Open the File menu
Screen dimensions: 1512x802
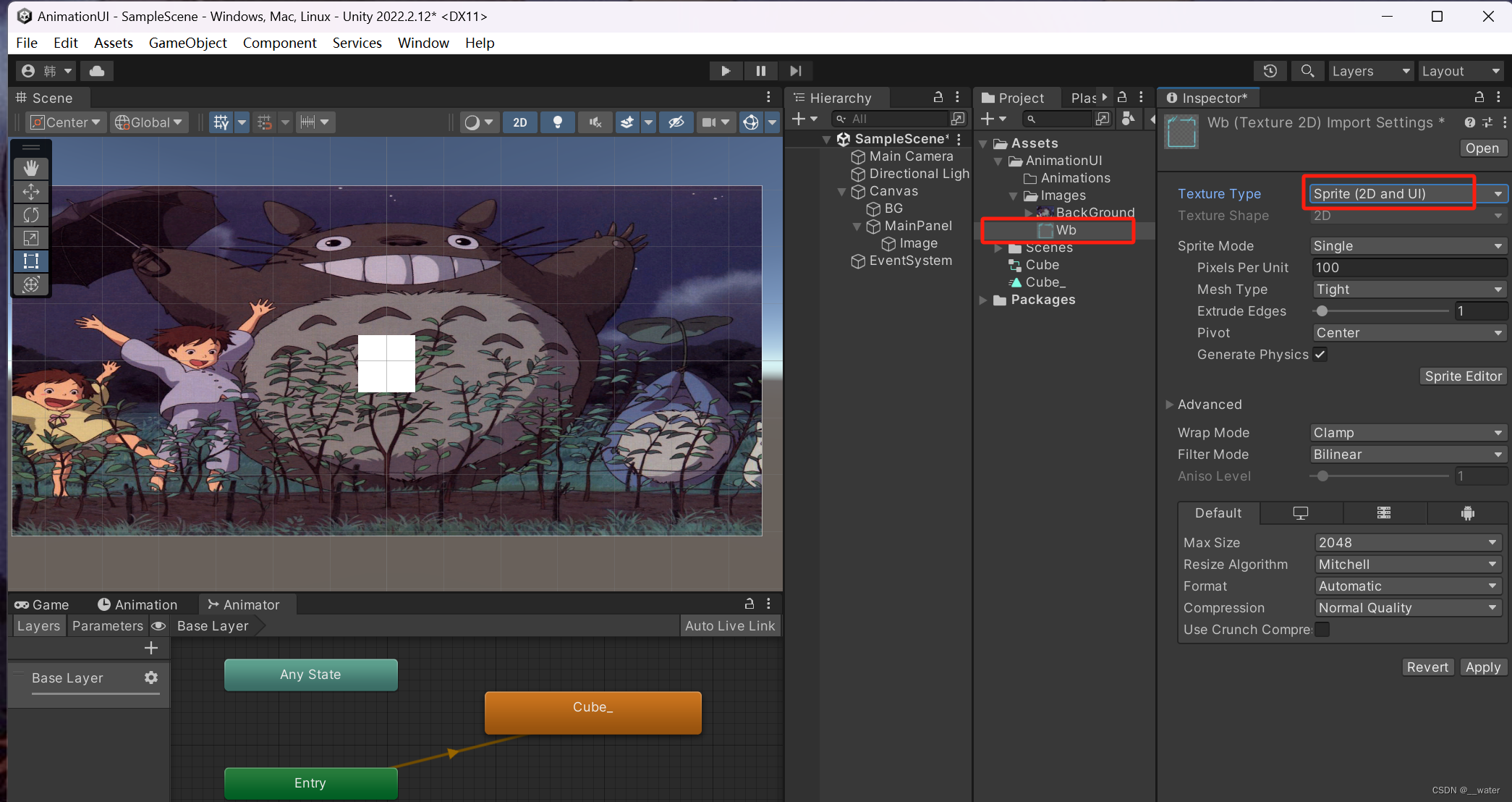[x=27, y=43]
